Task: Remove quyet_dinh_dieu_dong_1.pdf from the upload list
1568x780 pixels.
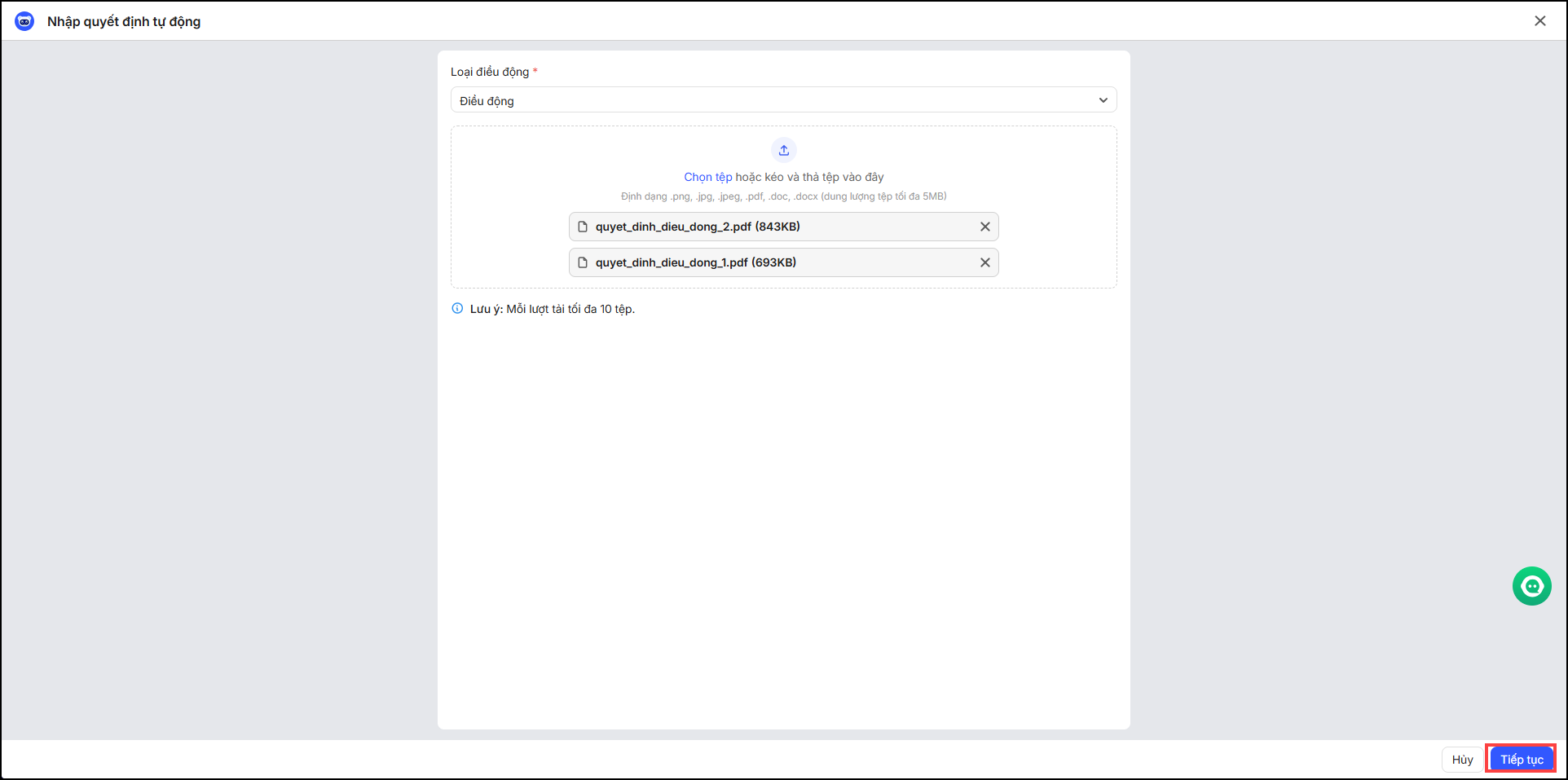Action: 984,262
